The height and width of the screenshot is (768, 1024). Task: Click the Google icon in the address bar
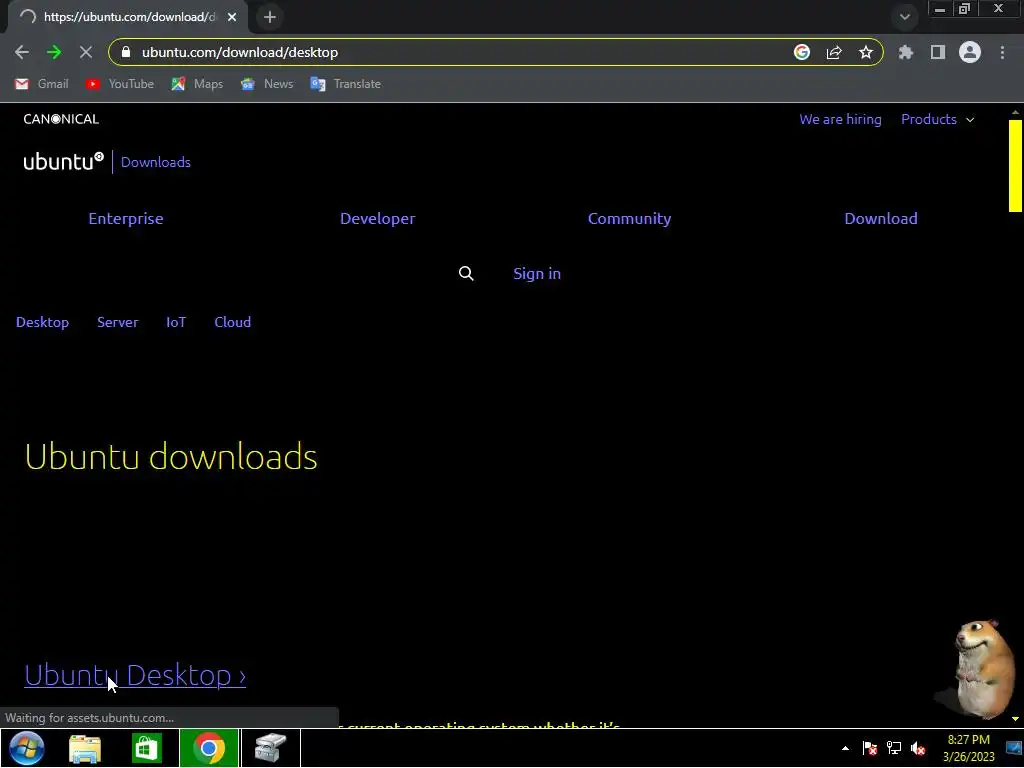(801, 52)
